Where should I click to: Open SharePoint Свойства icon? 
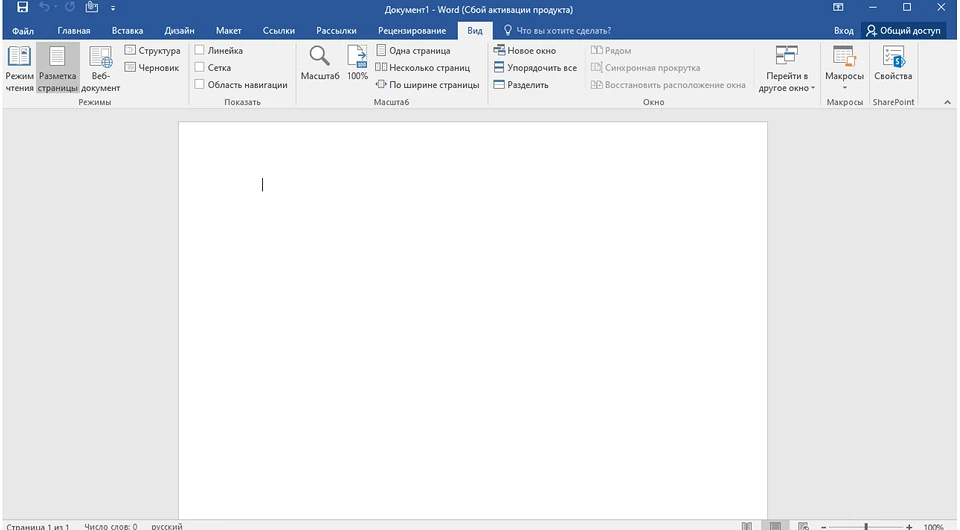[892, 62]
